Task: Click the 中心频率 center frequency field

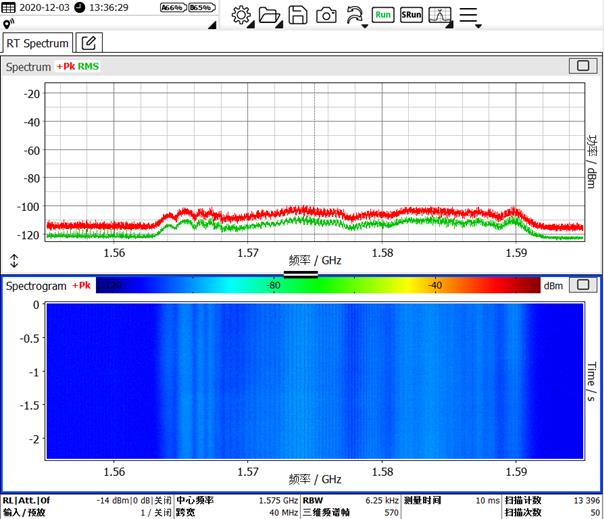Action: (236, 500)
